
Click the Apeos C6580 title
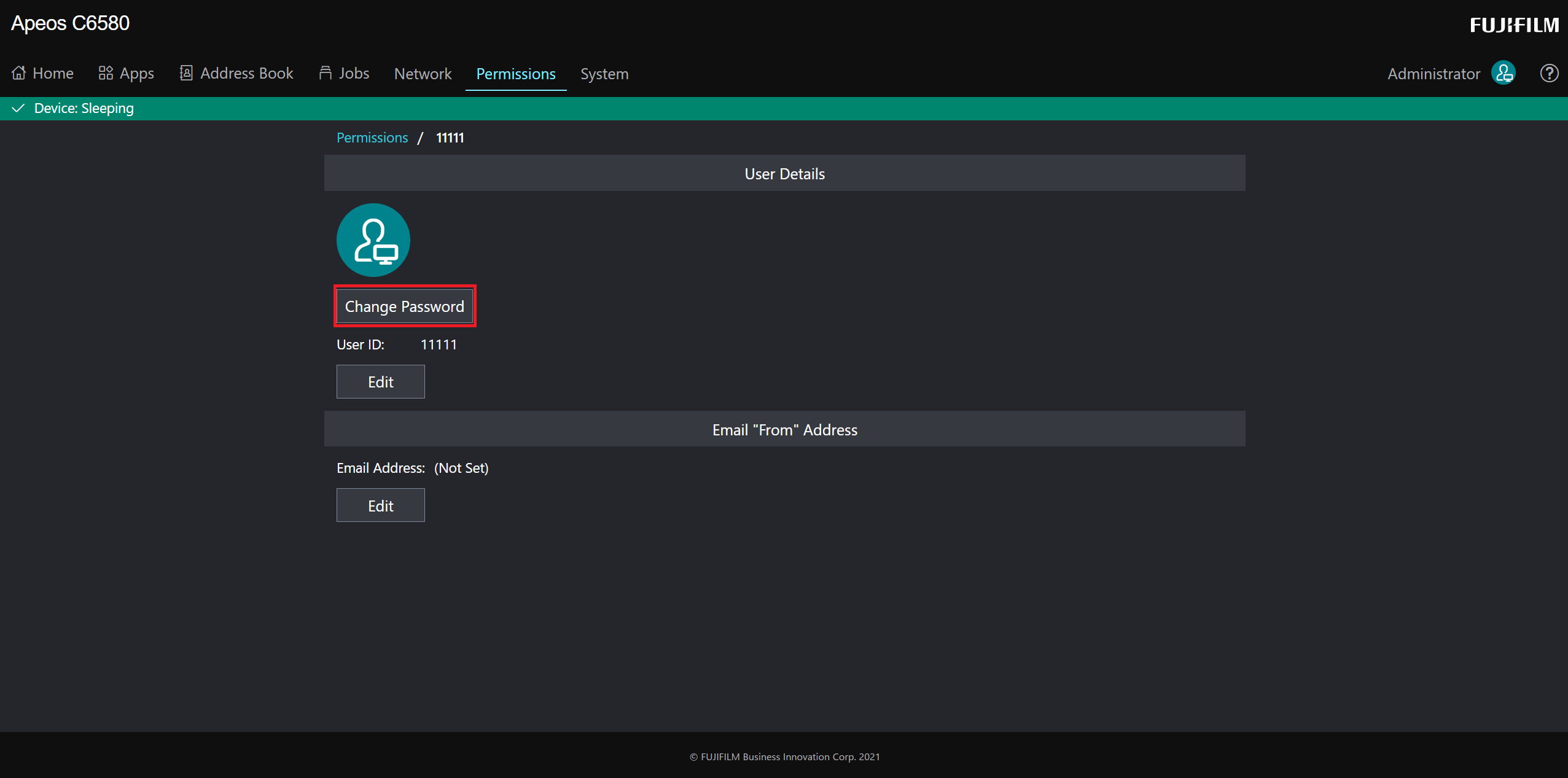[71, 23]
